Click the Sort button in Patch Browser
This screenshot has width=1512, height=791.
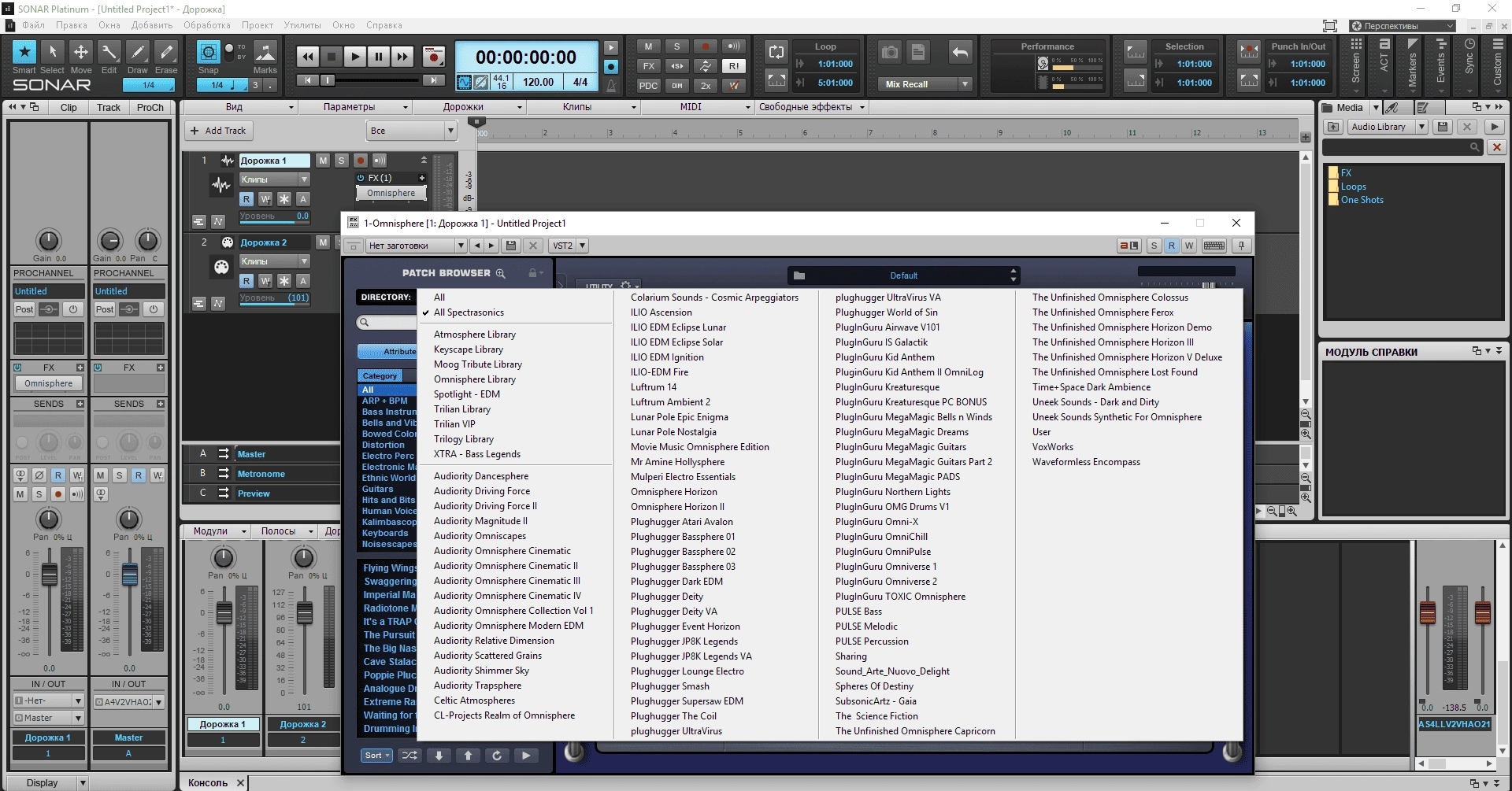[x=376, y=756]
